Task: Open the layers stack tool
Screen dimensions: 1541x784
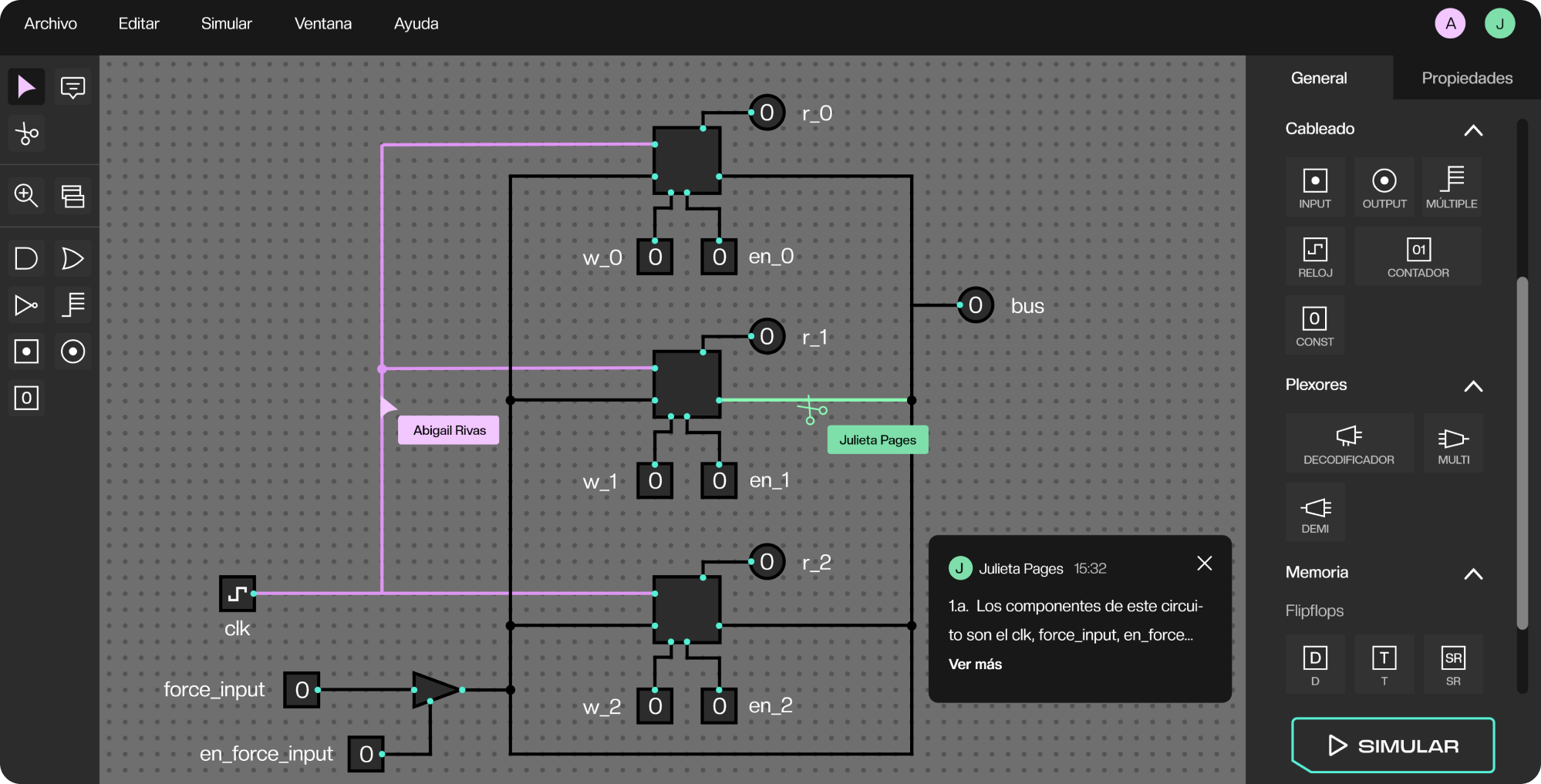Action: tap(73, 196)
